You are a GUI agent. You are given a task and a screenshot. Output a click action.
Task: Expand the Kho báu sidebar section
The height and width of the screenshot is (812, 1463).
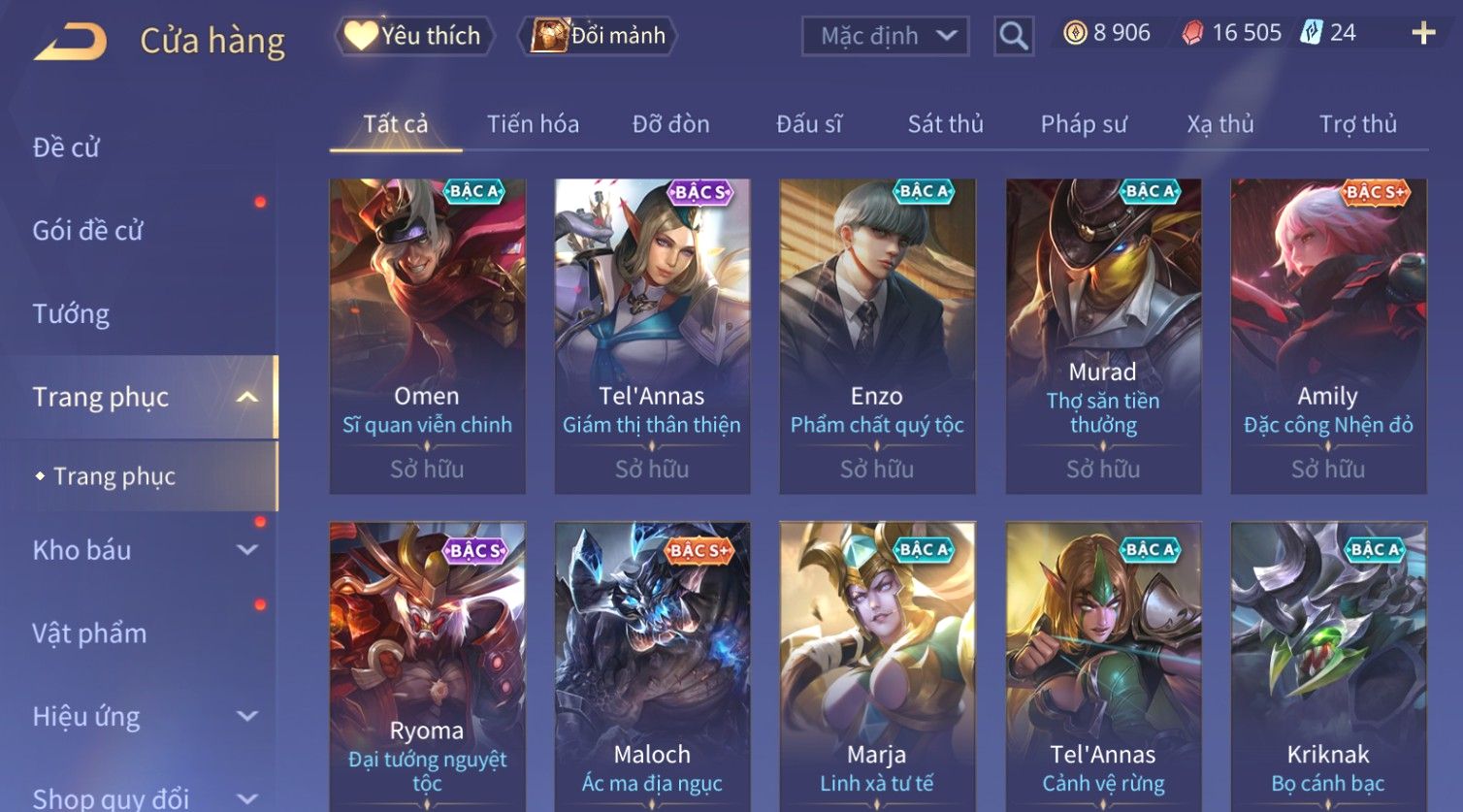coord(247,550)
